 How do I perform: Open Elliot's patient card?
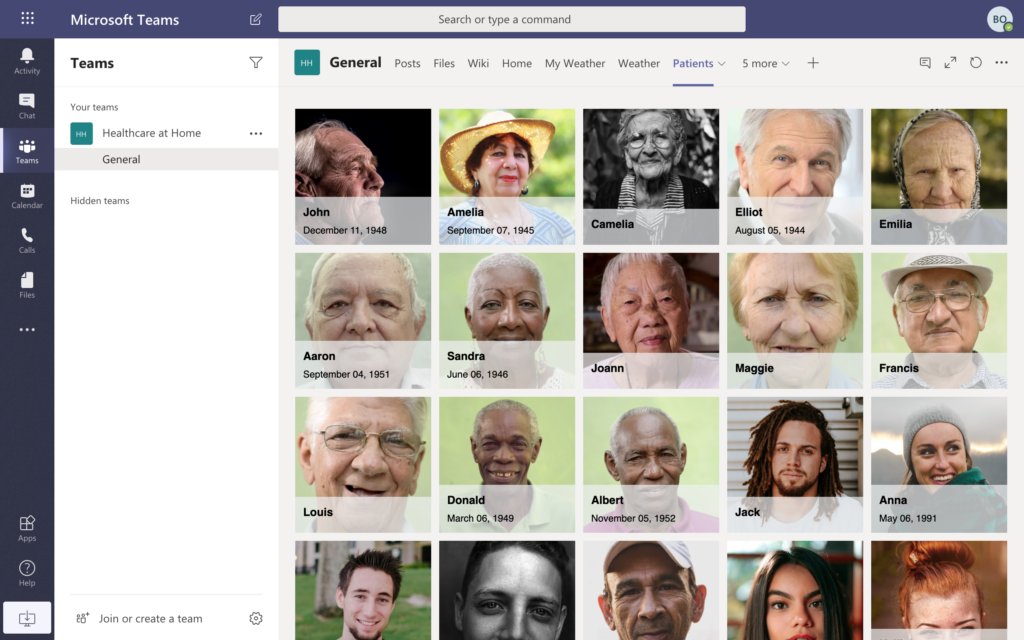(795, 176)
